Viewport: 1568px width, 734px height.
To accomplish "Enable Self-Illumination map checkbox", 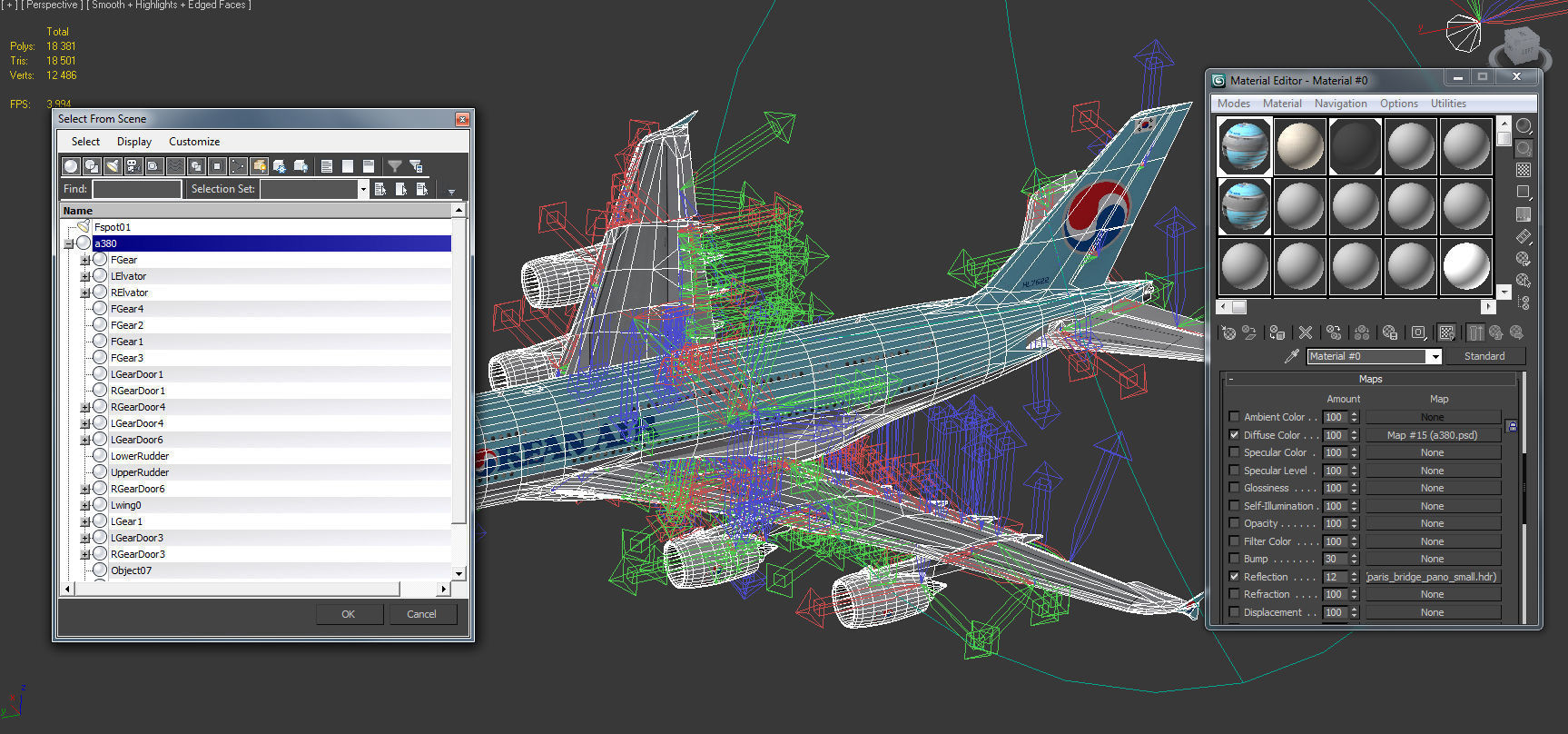I will pos(1234,505).
